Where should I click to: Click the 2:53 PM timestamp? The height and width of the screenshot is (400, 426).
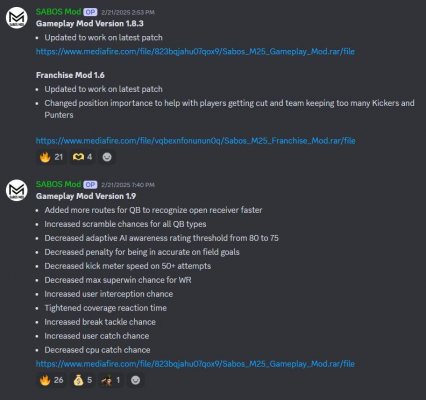point(128,12)
